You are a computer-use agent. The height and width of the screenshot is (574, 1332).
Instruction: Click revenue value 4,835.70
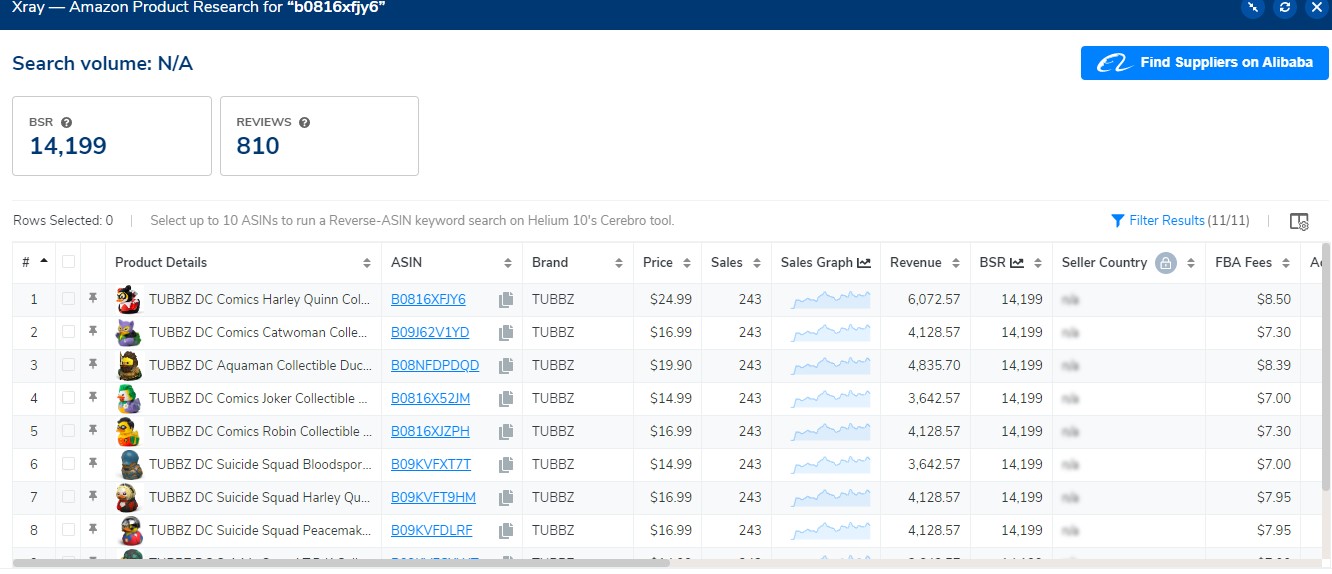(934, 365)
